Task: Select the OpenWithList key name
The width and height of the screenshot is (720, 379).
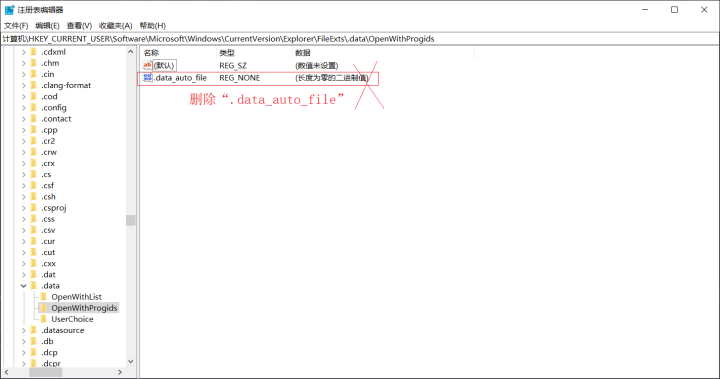Action: pos(76,297)
